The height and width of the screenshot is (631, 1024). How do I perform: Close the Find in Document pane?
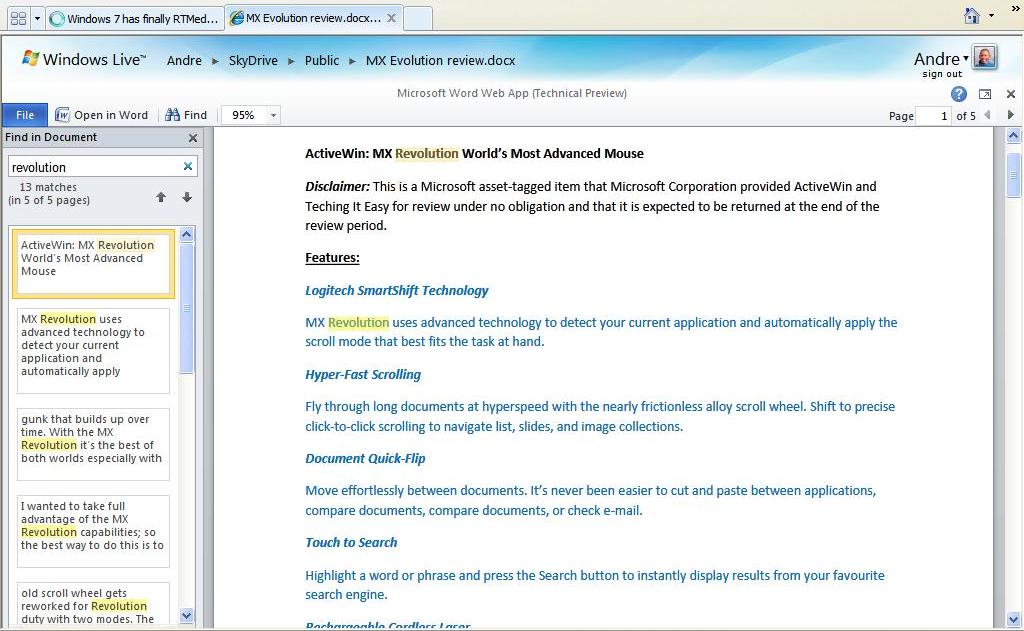193,138
